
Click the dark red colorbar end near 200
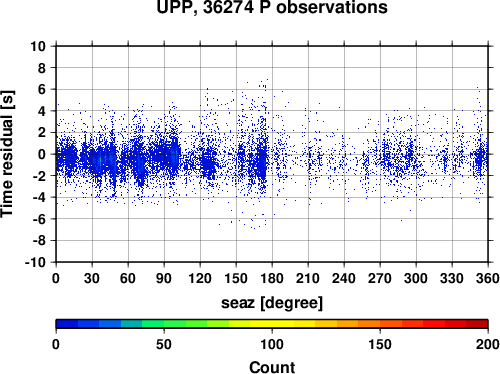click(477, 324)
